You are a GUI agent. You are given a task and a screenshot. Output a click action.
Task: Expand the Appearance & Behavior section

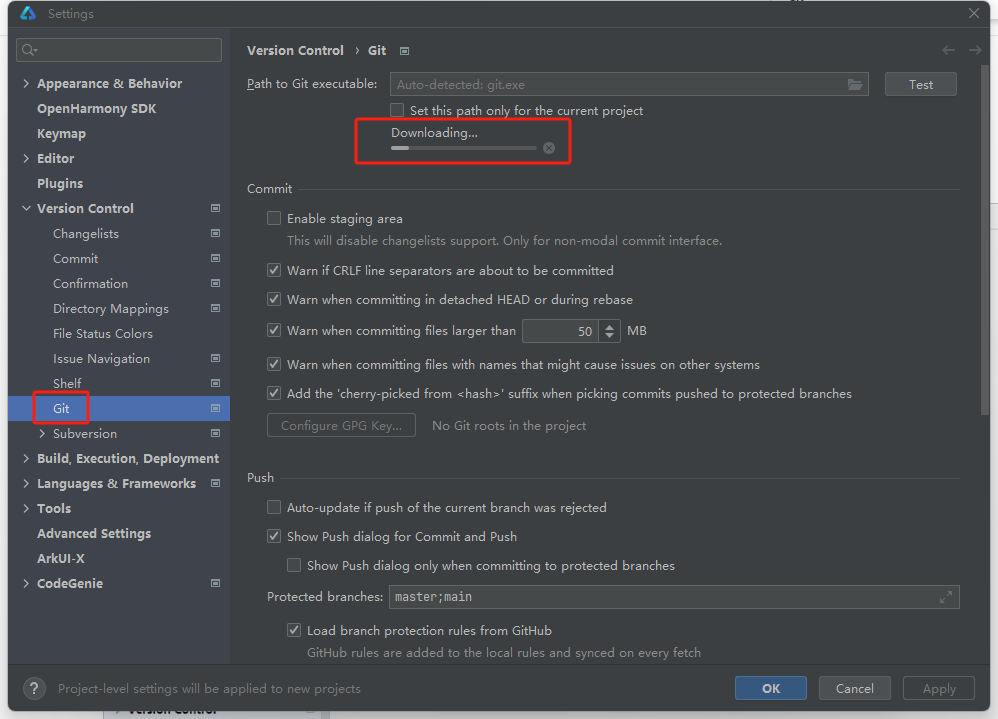(26, 83)
